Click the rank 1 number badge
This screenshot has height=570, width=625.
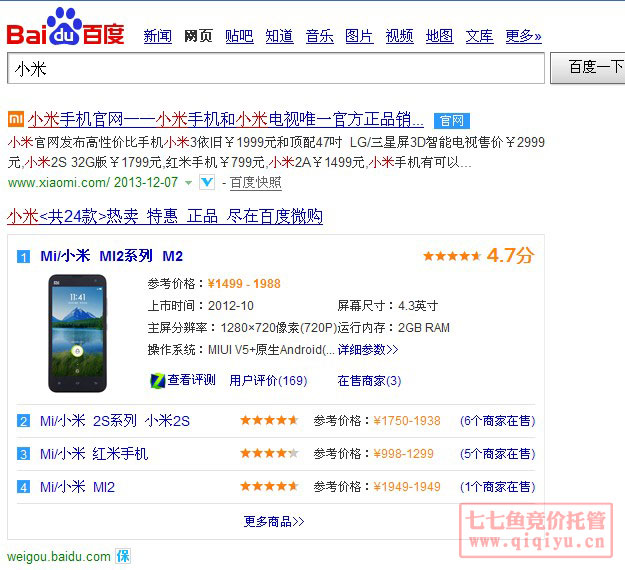coord(24,257)
